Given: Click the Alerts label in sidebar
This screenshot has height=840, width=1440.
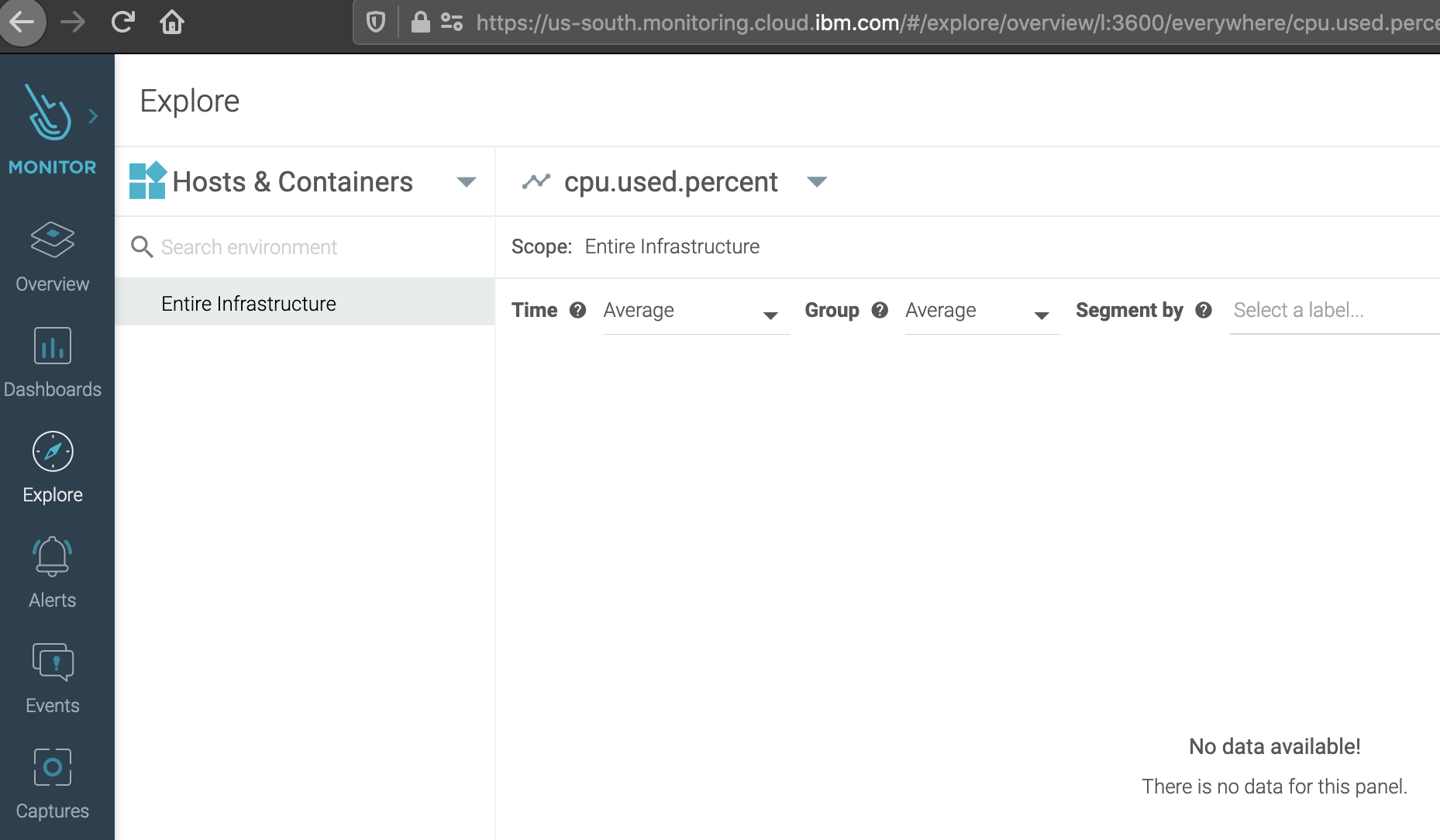Looking at the screenshot, I should point(53,600).
